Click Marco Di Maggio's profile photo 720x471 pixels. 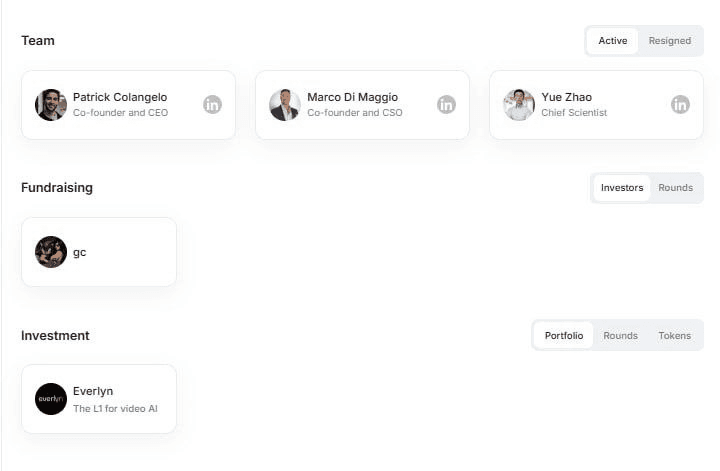(285, 104)
